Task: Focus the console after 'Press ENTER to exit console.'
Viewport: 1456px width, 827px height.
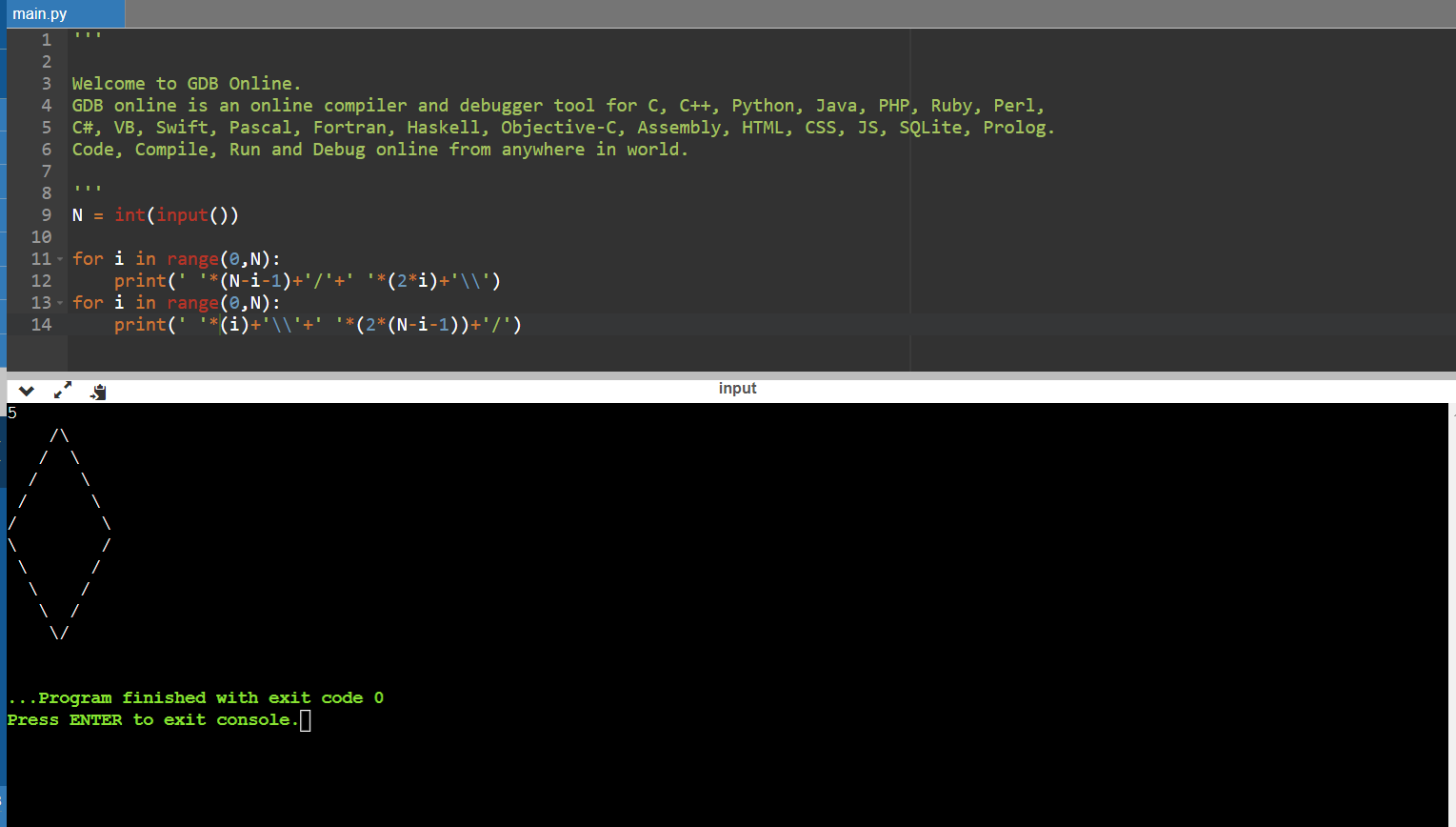Action: click(x=305, y=720)
